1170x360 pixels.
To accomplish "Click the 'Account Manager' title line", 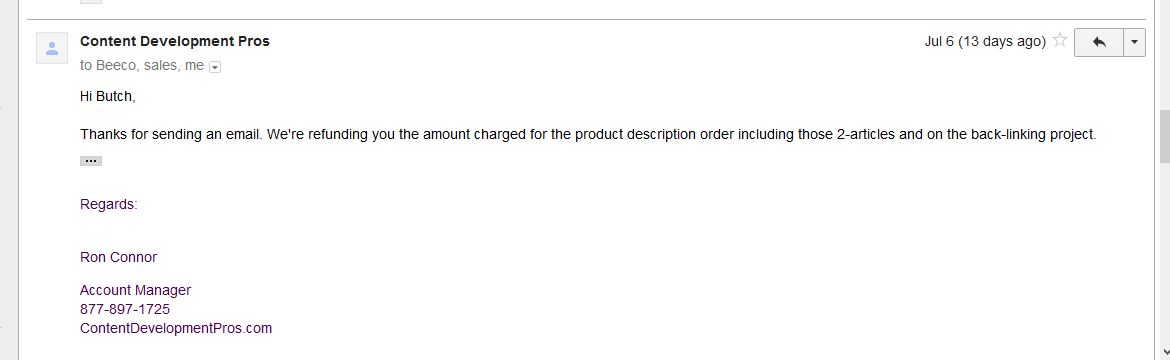I will [x=136, y=291].
